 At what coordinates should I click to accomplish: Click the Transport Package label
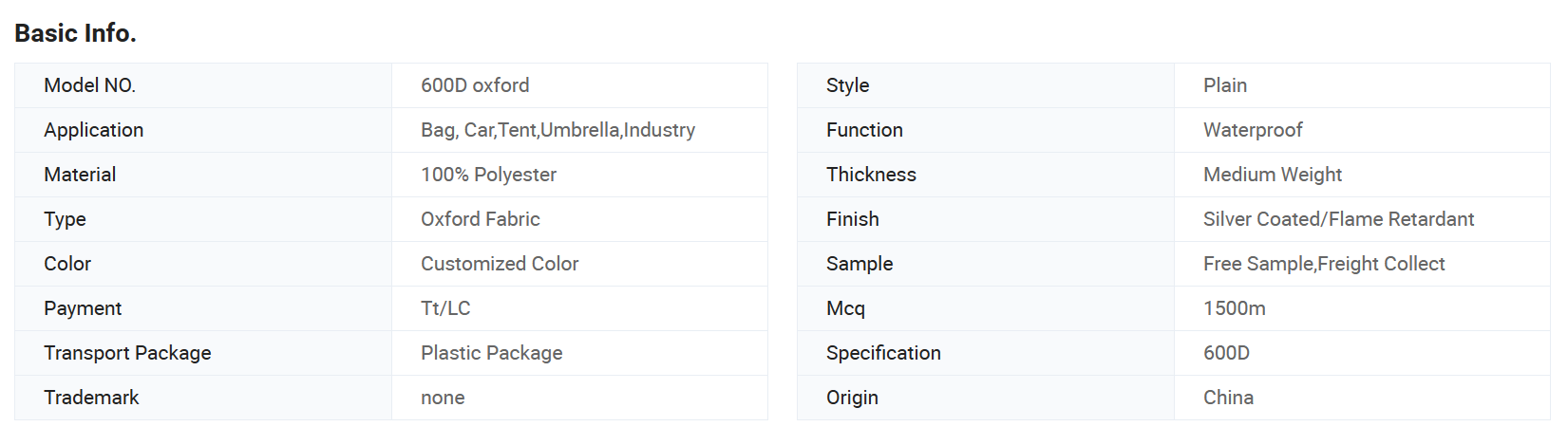pyautogui.click(x=127, y=353)
